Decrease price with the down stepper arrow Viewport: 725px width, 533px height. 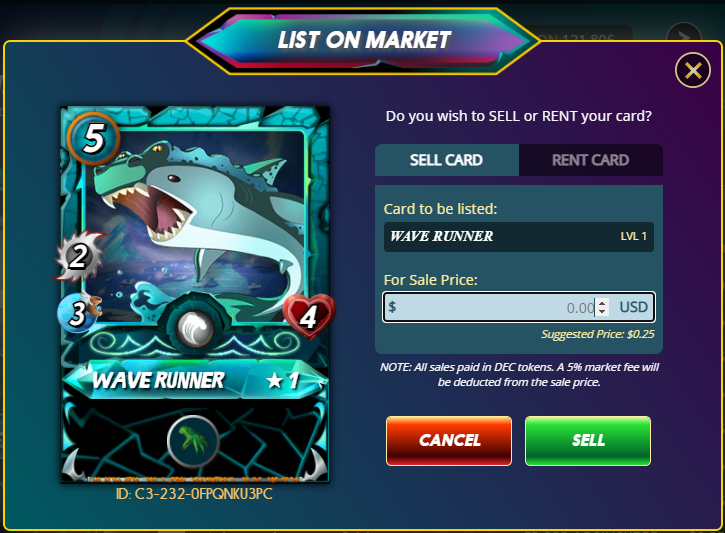[x=602, y=312]
